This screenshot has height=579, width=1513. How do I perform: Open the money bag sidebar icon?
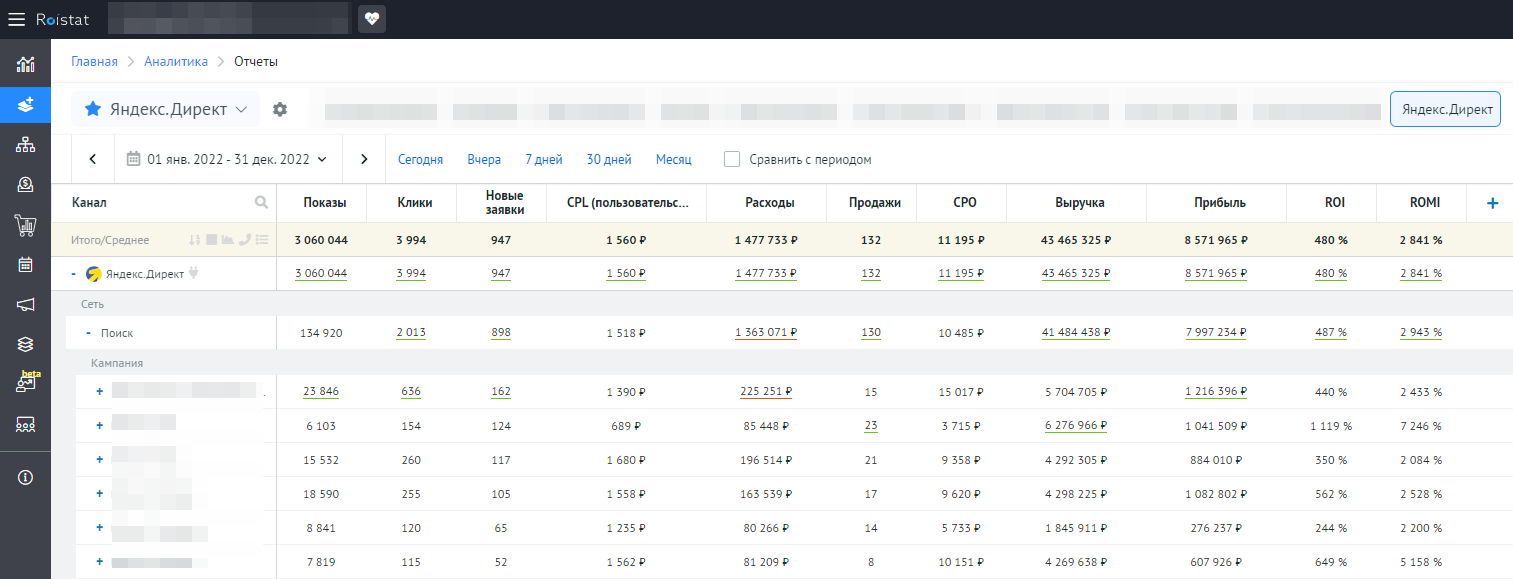tap(26, 184)
